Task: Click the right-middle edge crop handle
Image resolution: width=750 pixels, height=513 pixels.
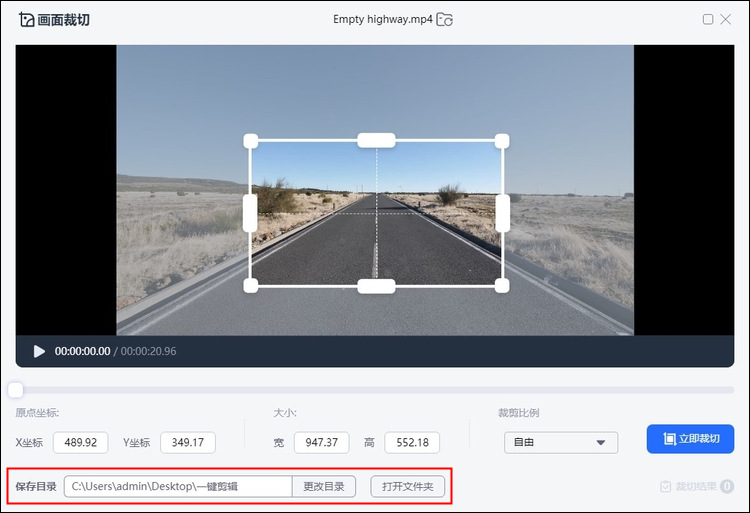Action: coord(502,213)
